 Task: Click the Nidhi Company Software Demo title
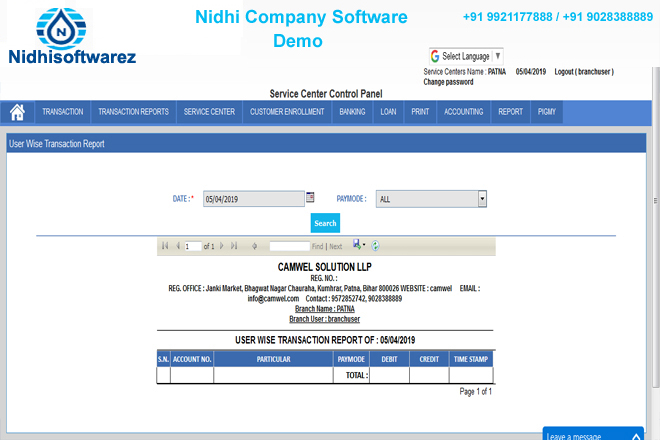(301, 29)
